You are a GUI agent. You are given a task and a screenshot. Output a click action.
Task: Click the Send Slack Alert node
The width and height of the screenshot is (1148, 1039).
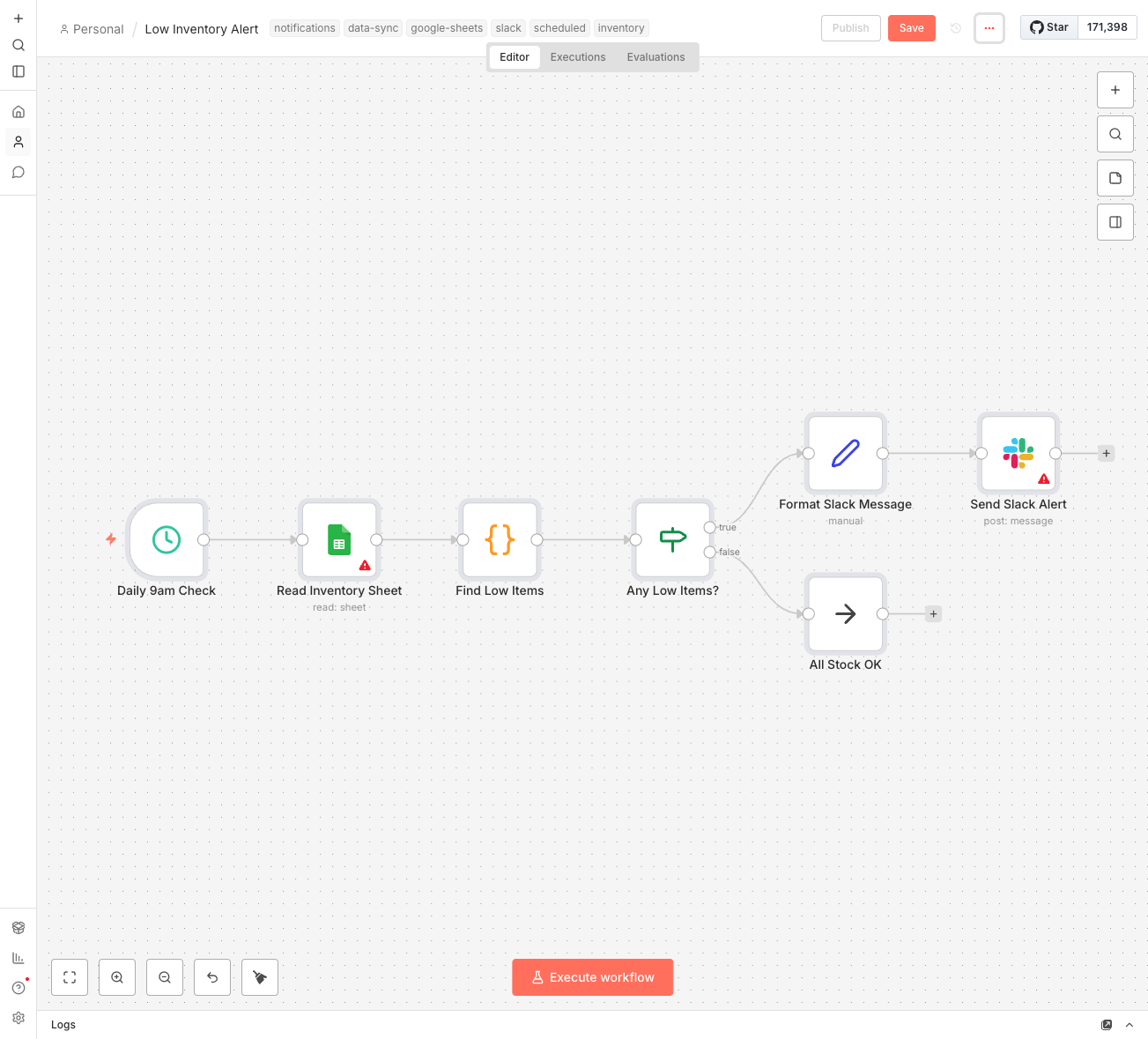pos(1018,453)
